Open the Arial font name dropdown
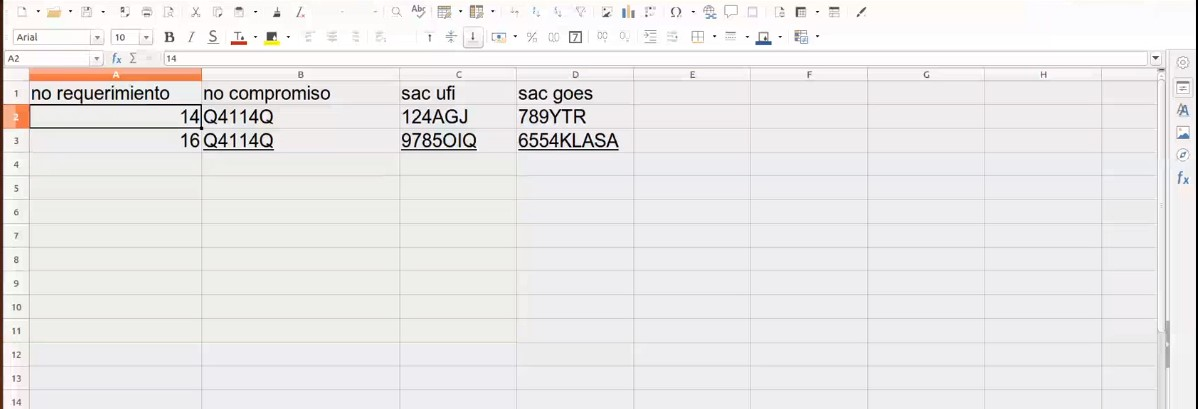 click(x=97, y=38)
